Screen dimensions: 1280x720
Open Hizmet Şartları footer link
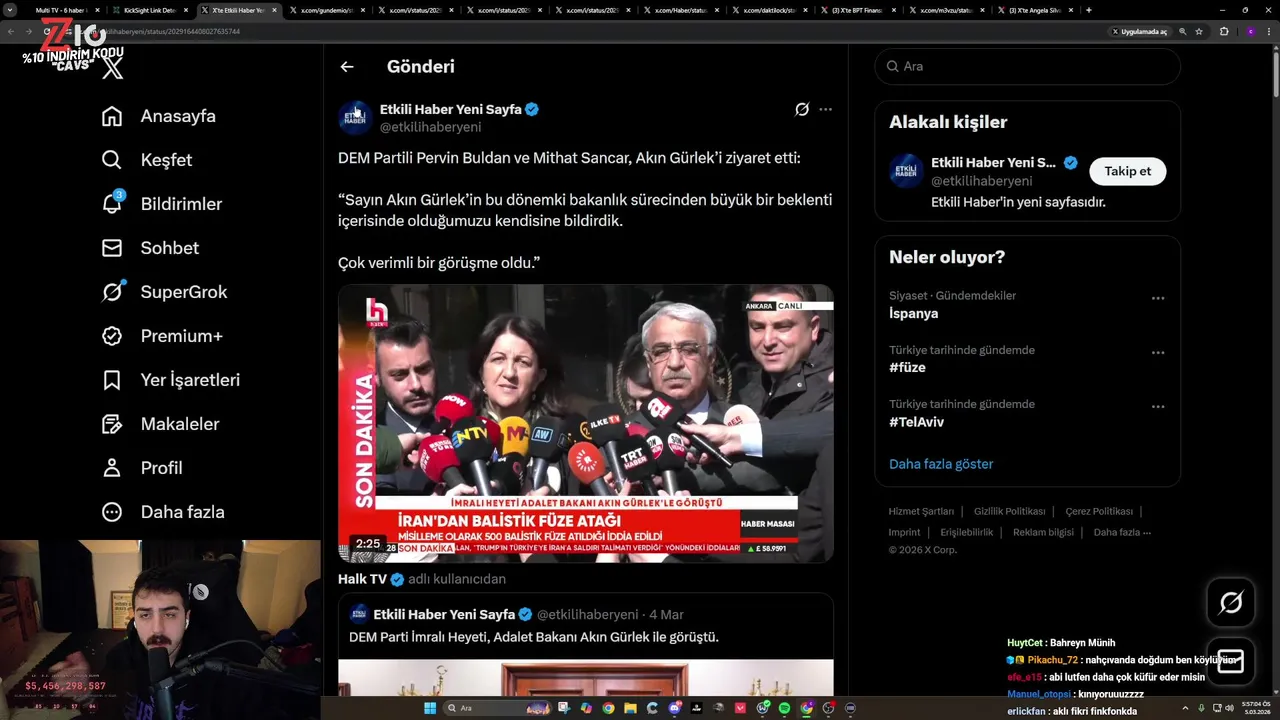[x=921, y=511]
